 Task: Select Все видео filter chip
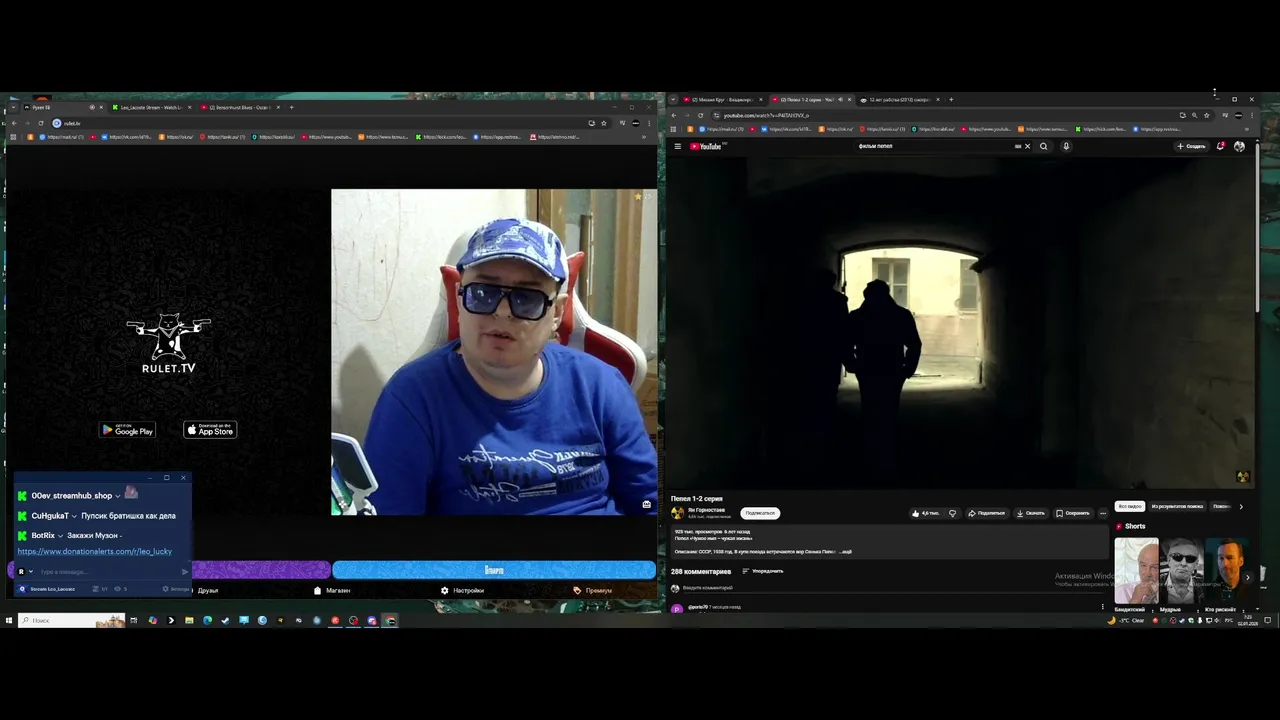[x=1130, y=506]
